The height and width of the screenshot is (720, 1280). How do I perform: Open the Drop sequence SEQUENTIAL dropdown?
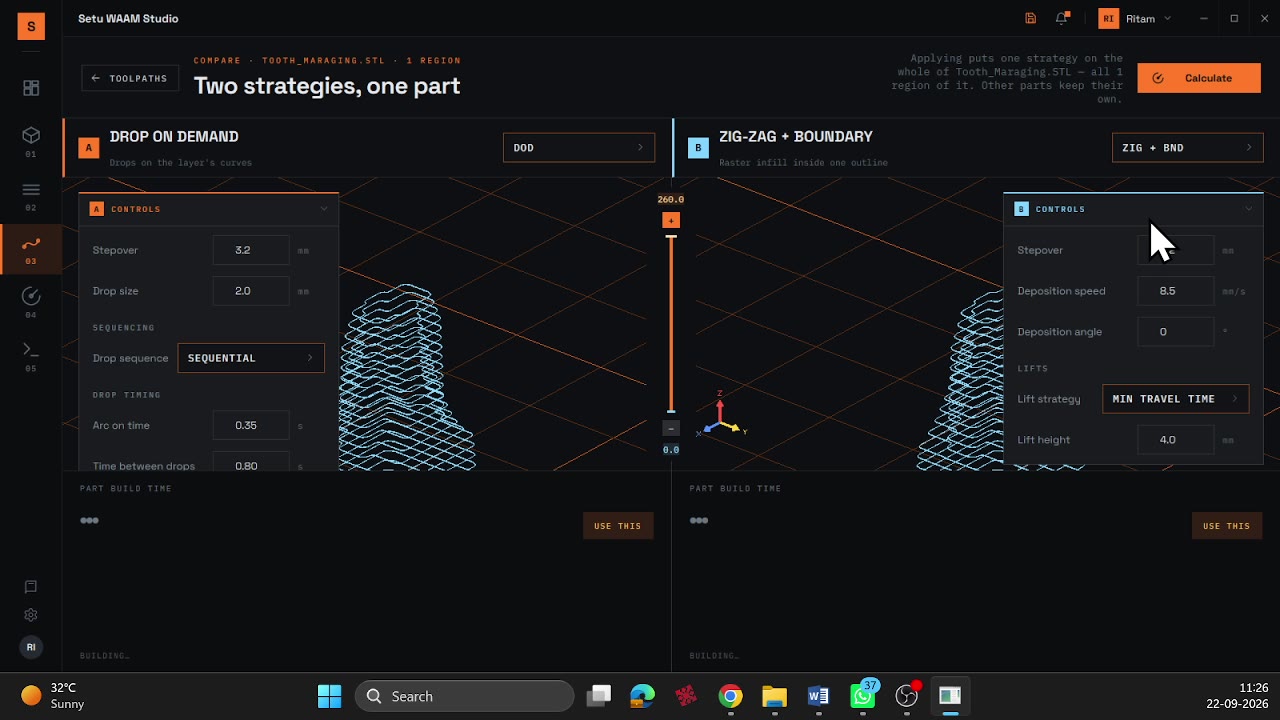(x=251, y=358)
